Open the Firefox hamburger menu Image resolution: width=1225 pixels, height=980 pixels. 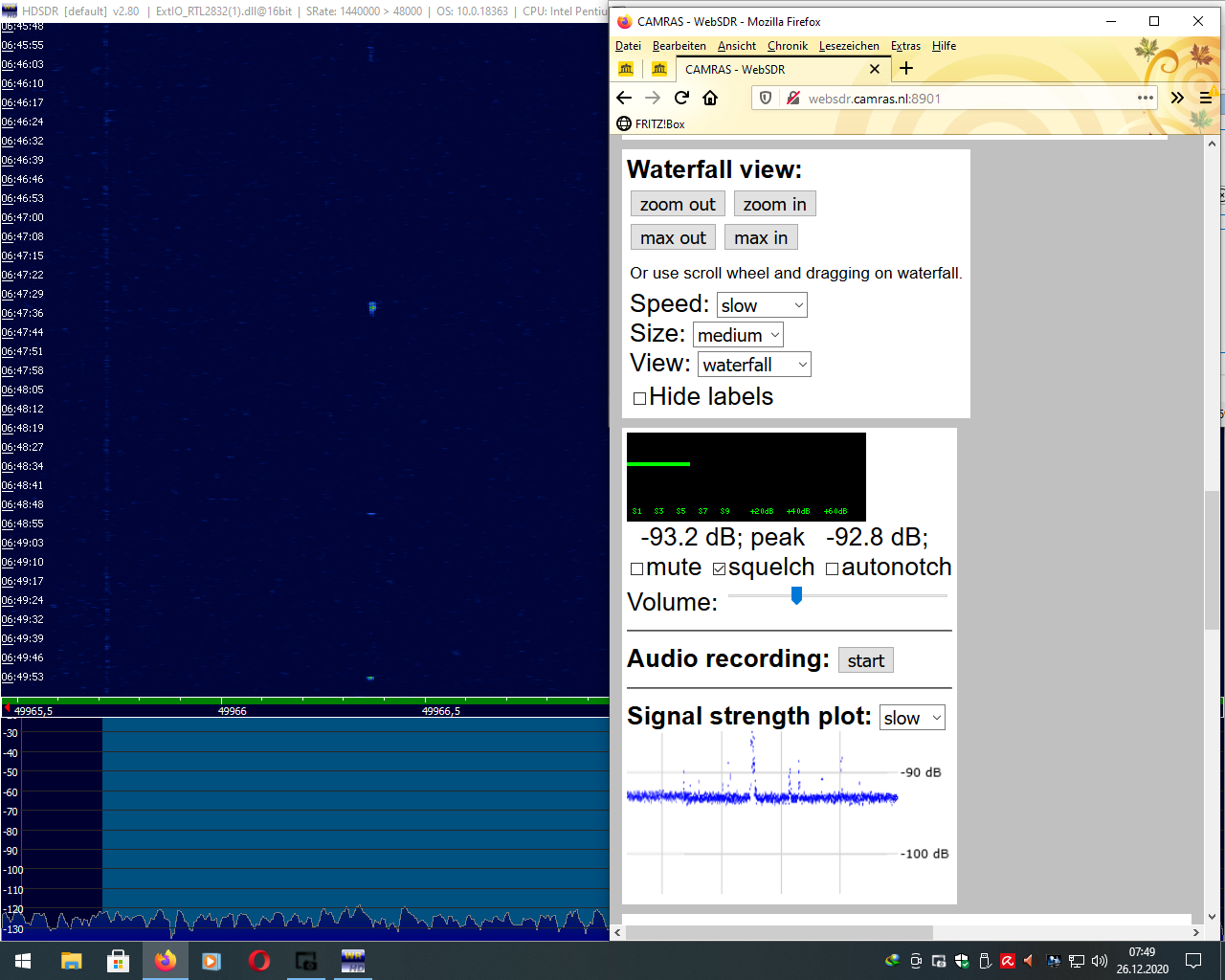pyautogui.click(x=1205, y=98)
